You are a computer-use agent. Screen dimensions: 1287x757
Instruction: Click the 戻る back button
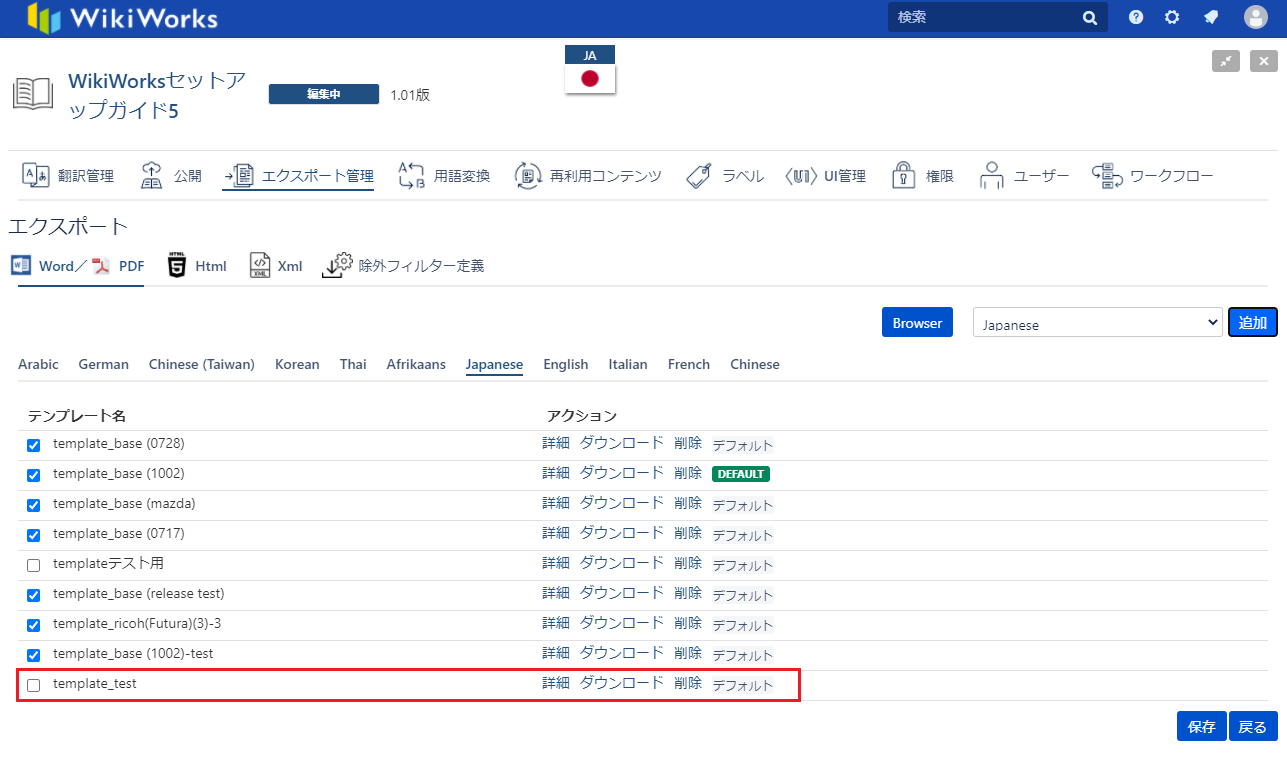coord(1253,726)
